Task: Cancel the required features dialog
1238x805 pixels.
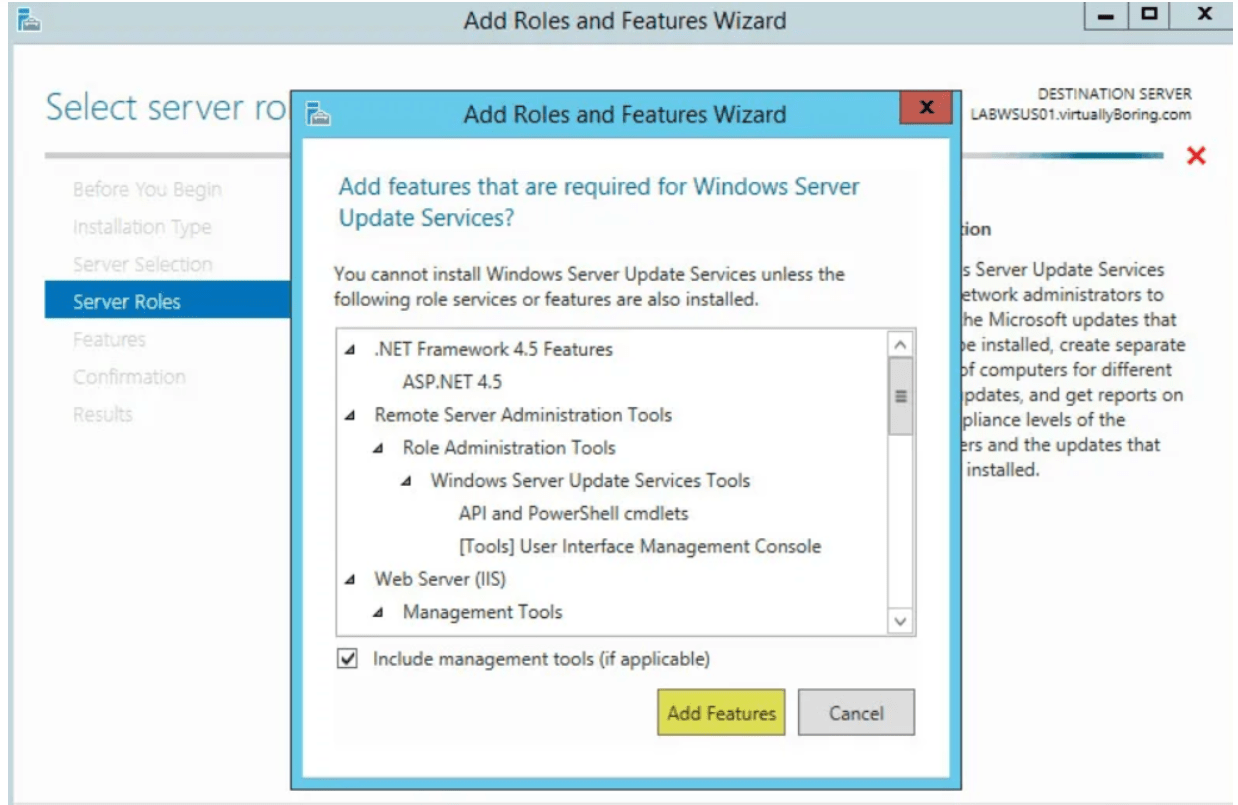Action: point(856,713)
